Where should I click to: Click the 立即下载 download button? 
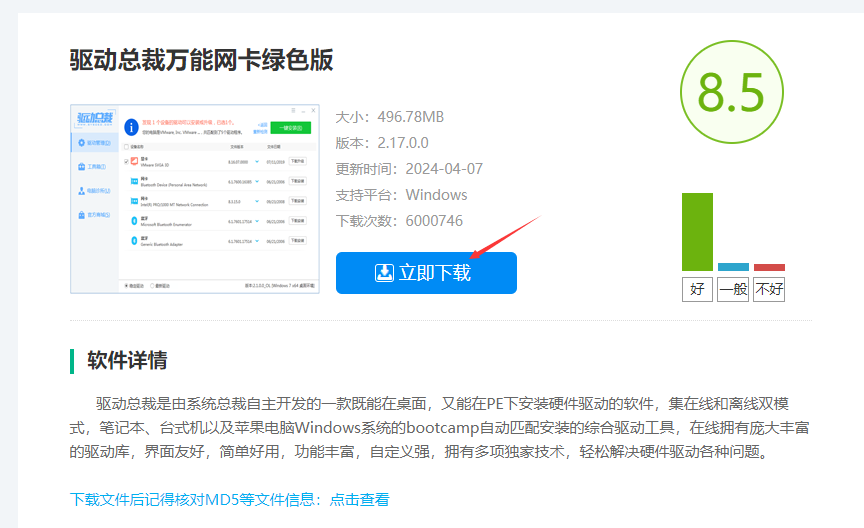[x=426, y=273]
